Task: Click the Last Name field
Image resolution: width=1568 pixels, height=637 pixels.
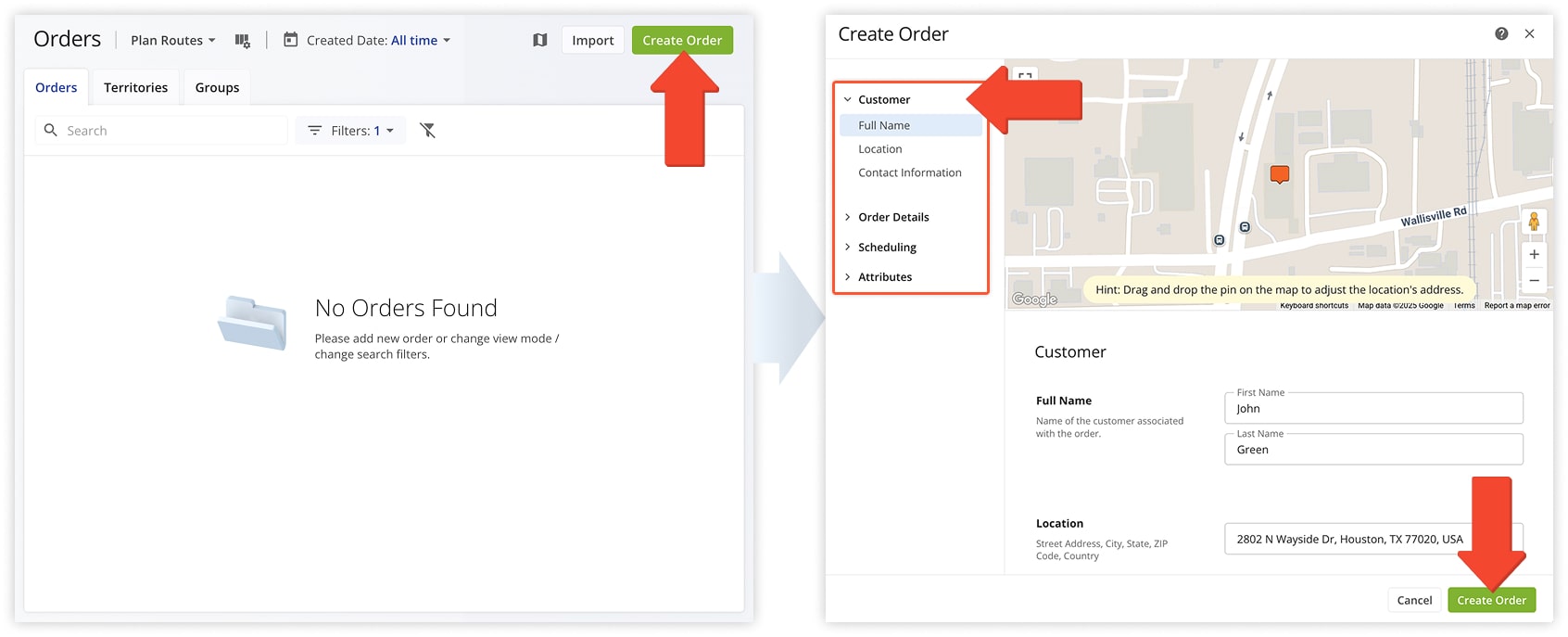Action: pyautogui.click(x=1373, y=449)
